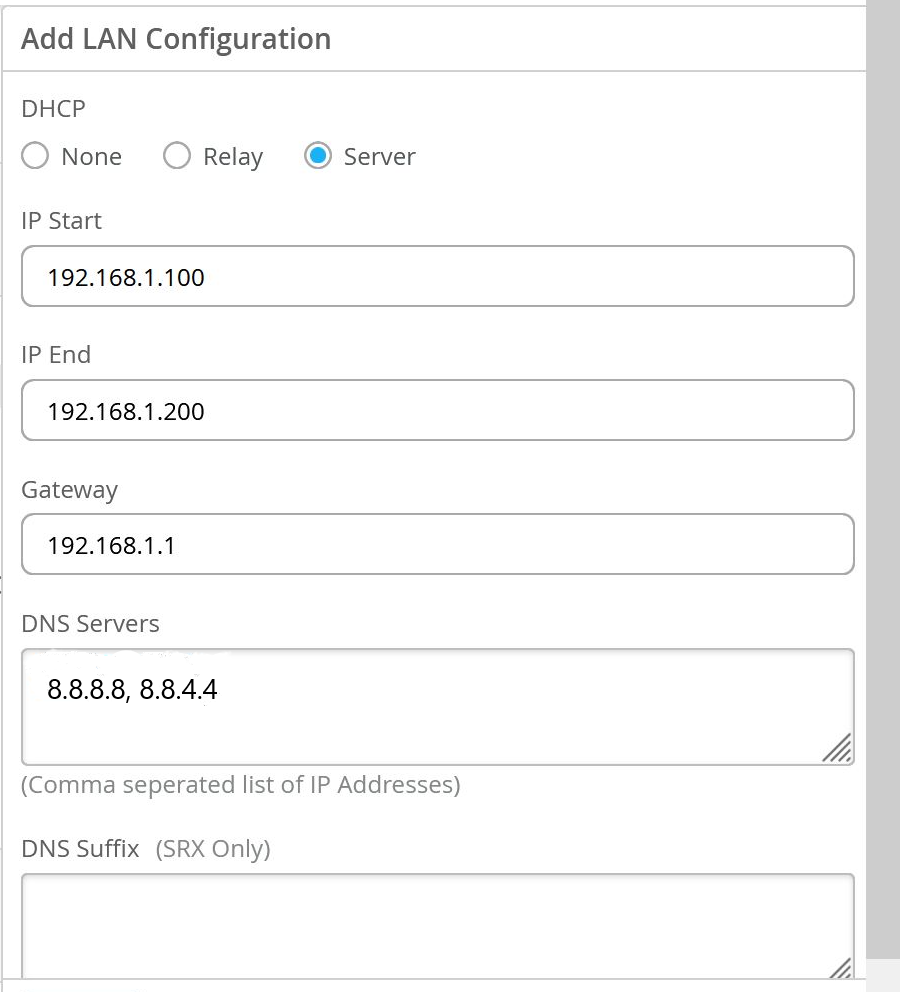Focus the empty DNS Suffix text area
The image size is (900, 992).
(437, 925)
